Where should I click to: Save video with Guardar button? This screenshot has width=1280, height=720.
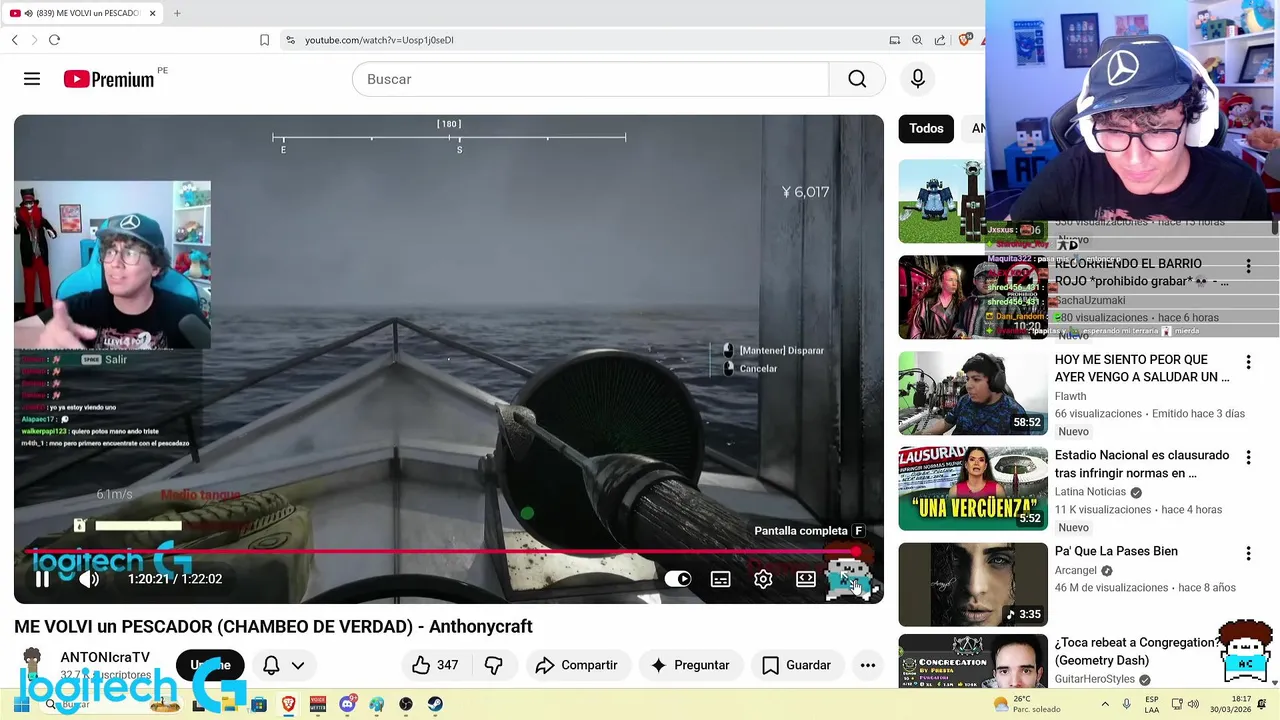click(796, 665)
